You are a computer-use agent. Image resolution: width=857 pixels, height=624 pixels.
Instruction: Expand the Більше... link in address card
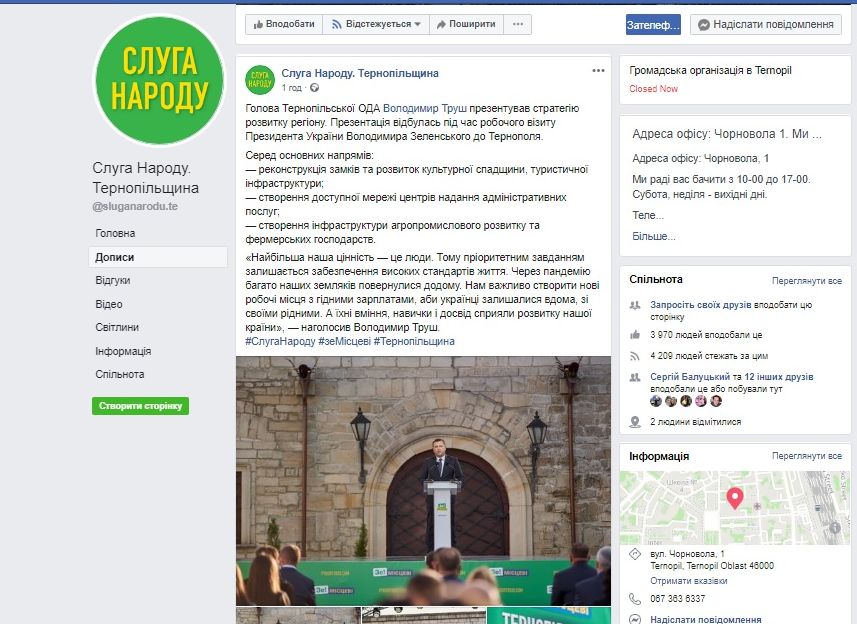654,237
